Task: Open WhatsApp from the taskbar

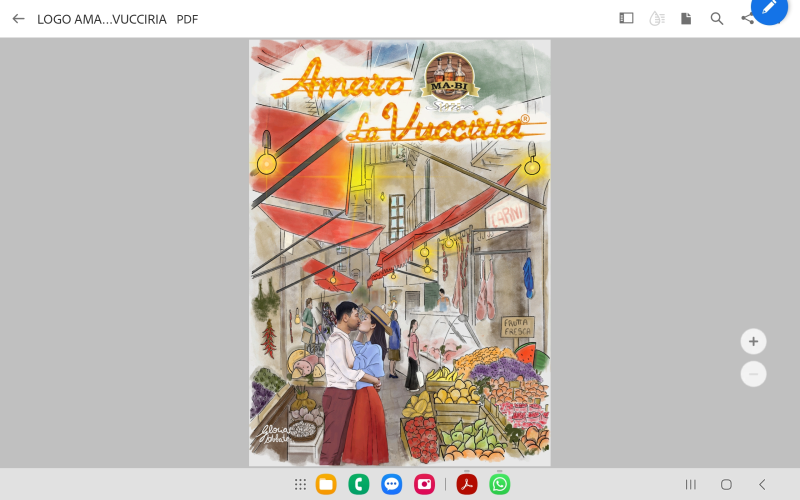Action: [499, 484]
